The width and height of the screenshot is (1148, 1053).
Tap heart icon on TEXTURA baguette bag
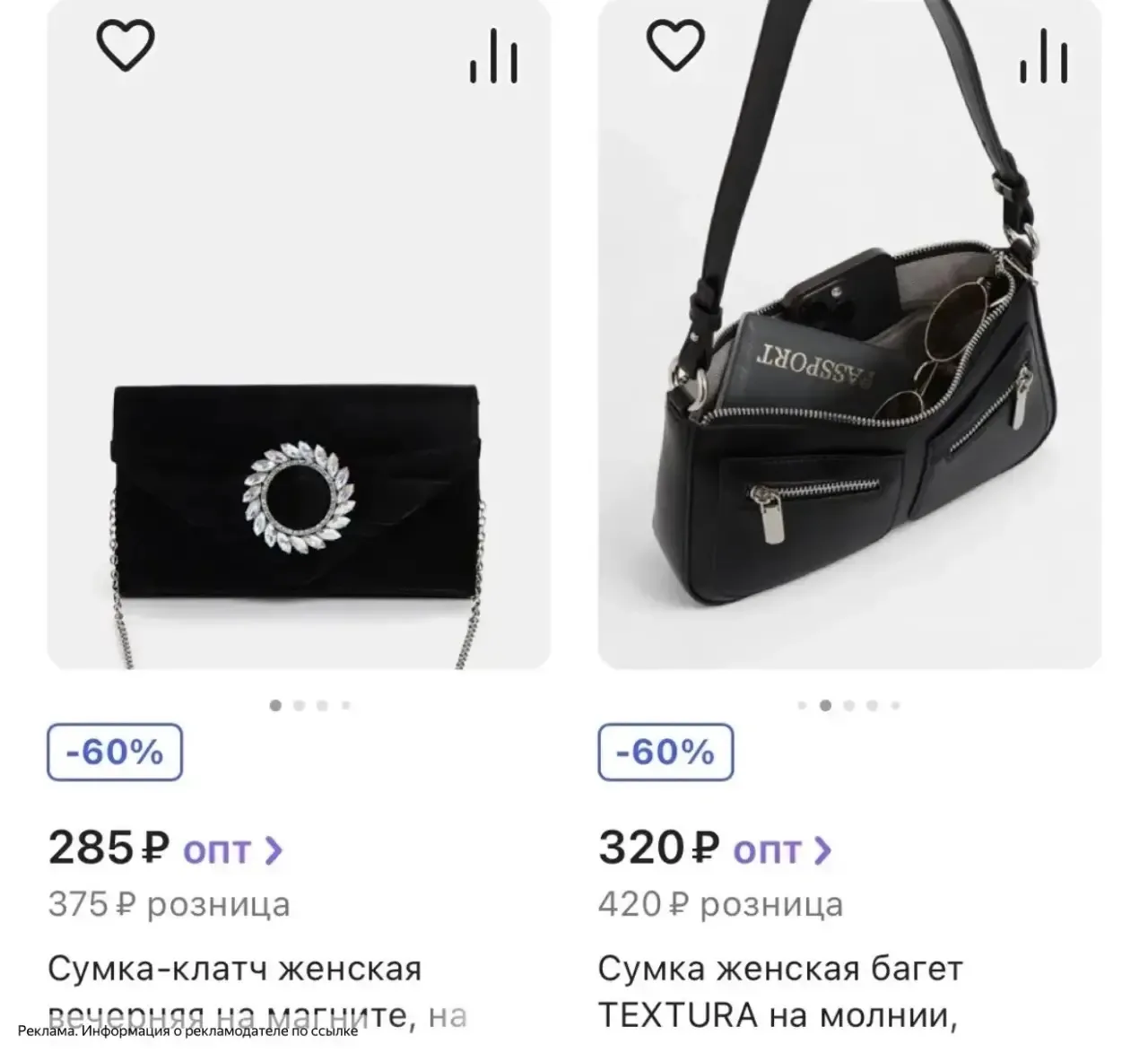click(x=675, y=45)
